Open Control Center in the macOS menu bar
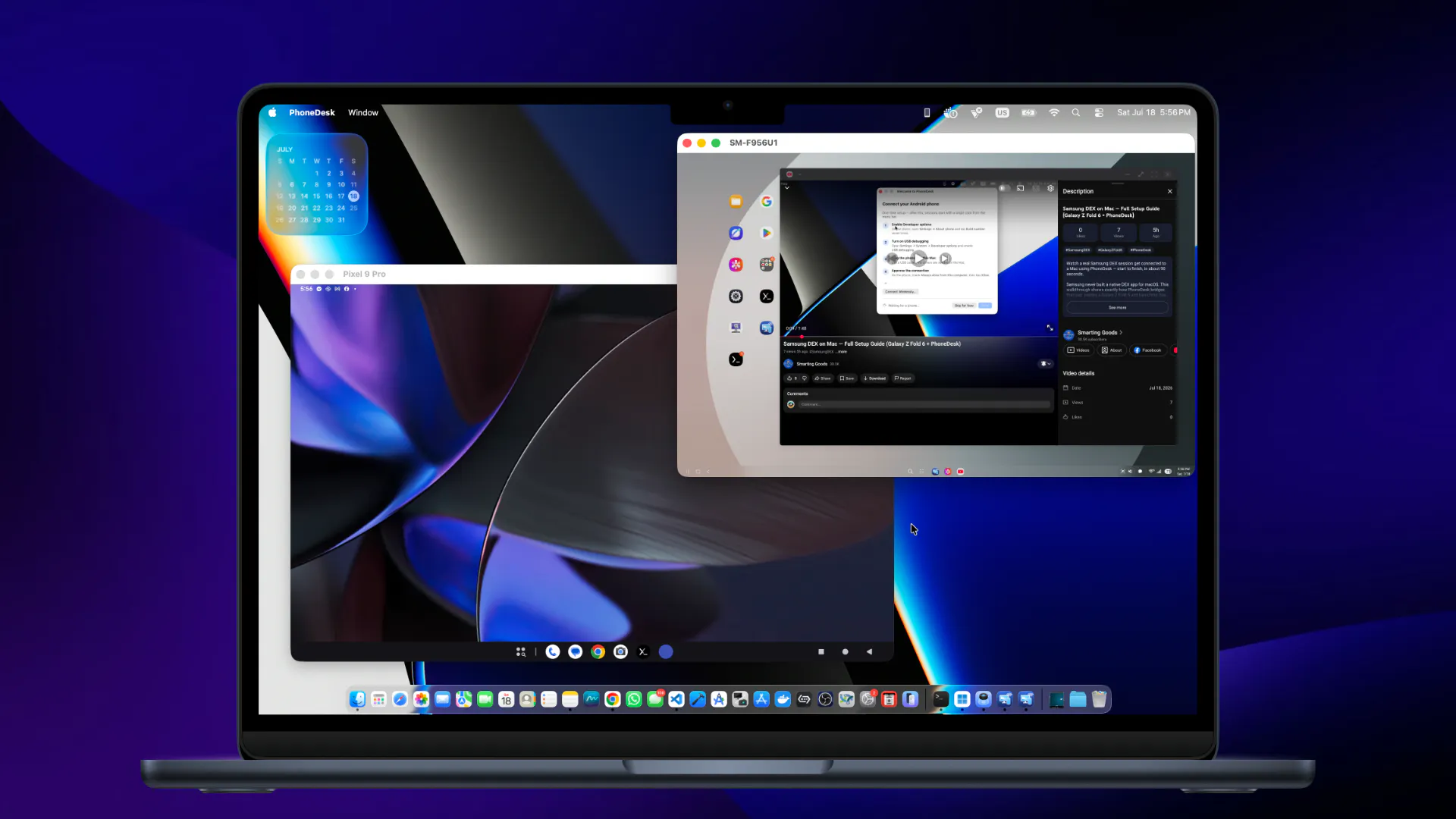 point(1099,112)
